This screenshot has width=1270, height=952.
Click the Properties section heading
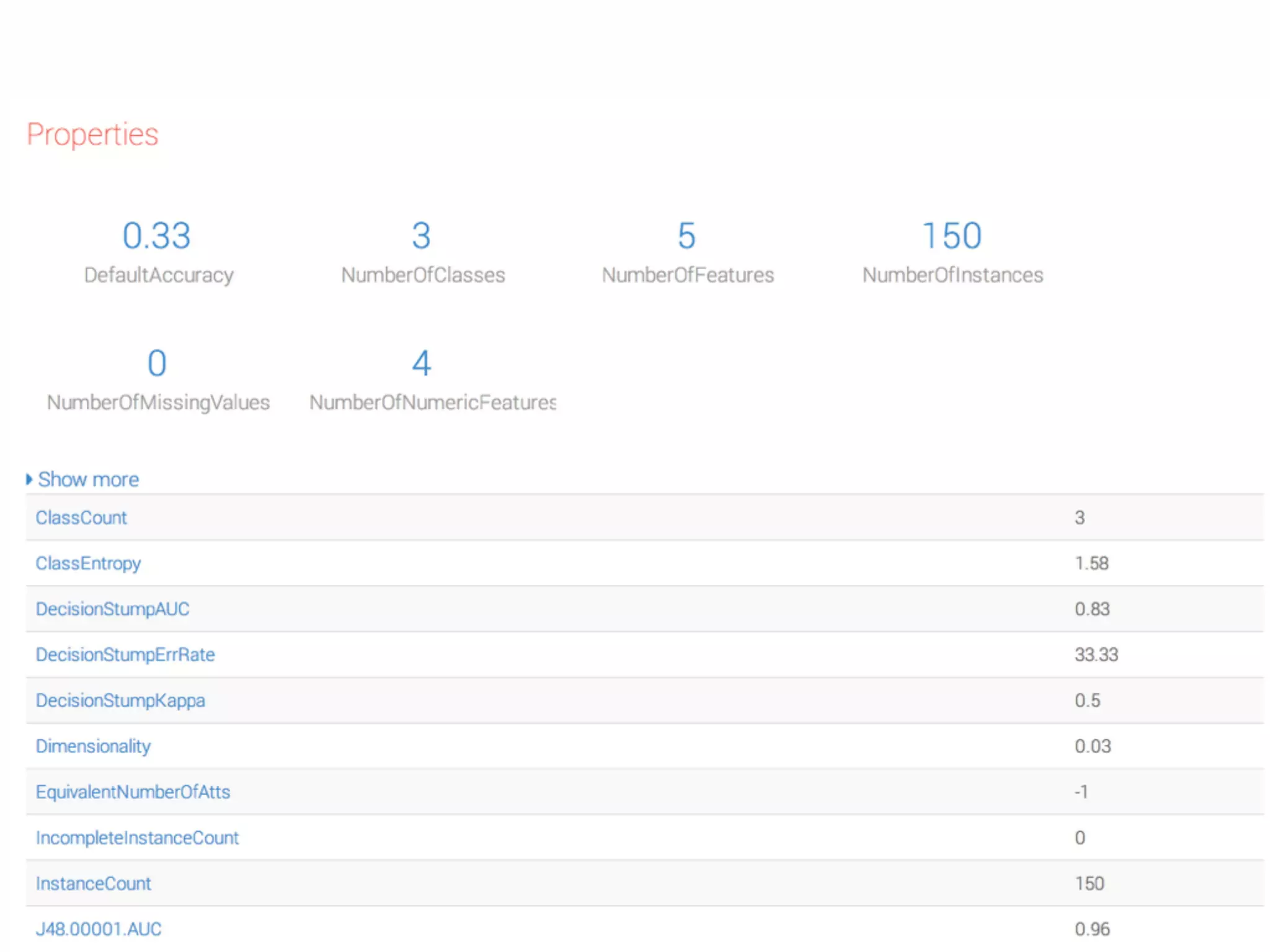coord(93,134)
